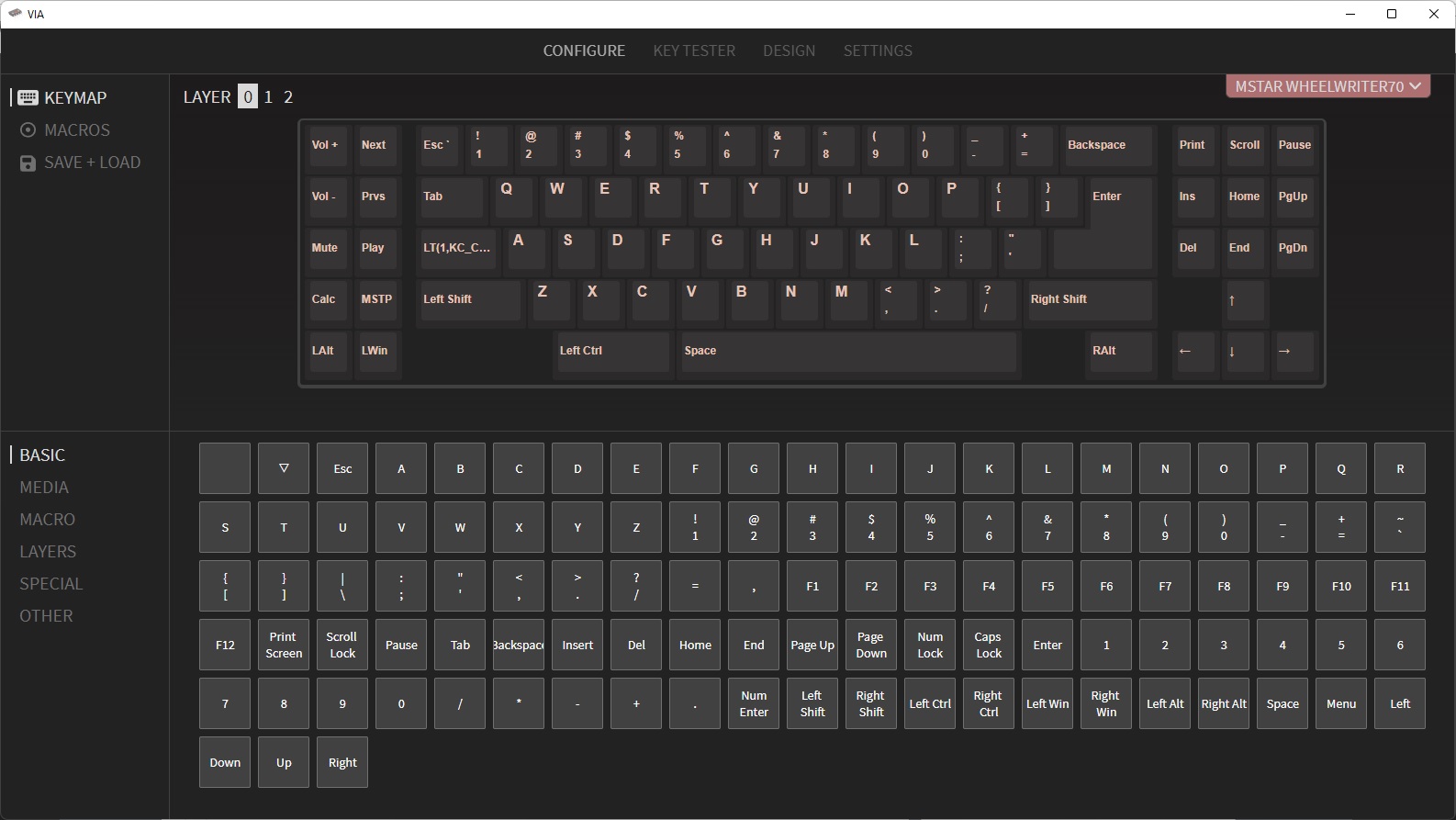Image resolution: width=1456 pixels, height=820 pixels.
Task: Show the MEDIA keycode category
Action: pyautogui.click(x=44, y=488)
